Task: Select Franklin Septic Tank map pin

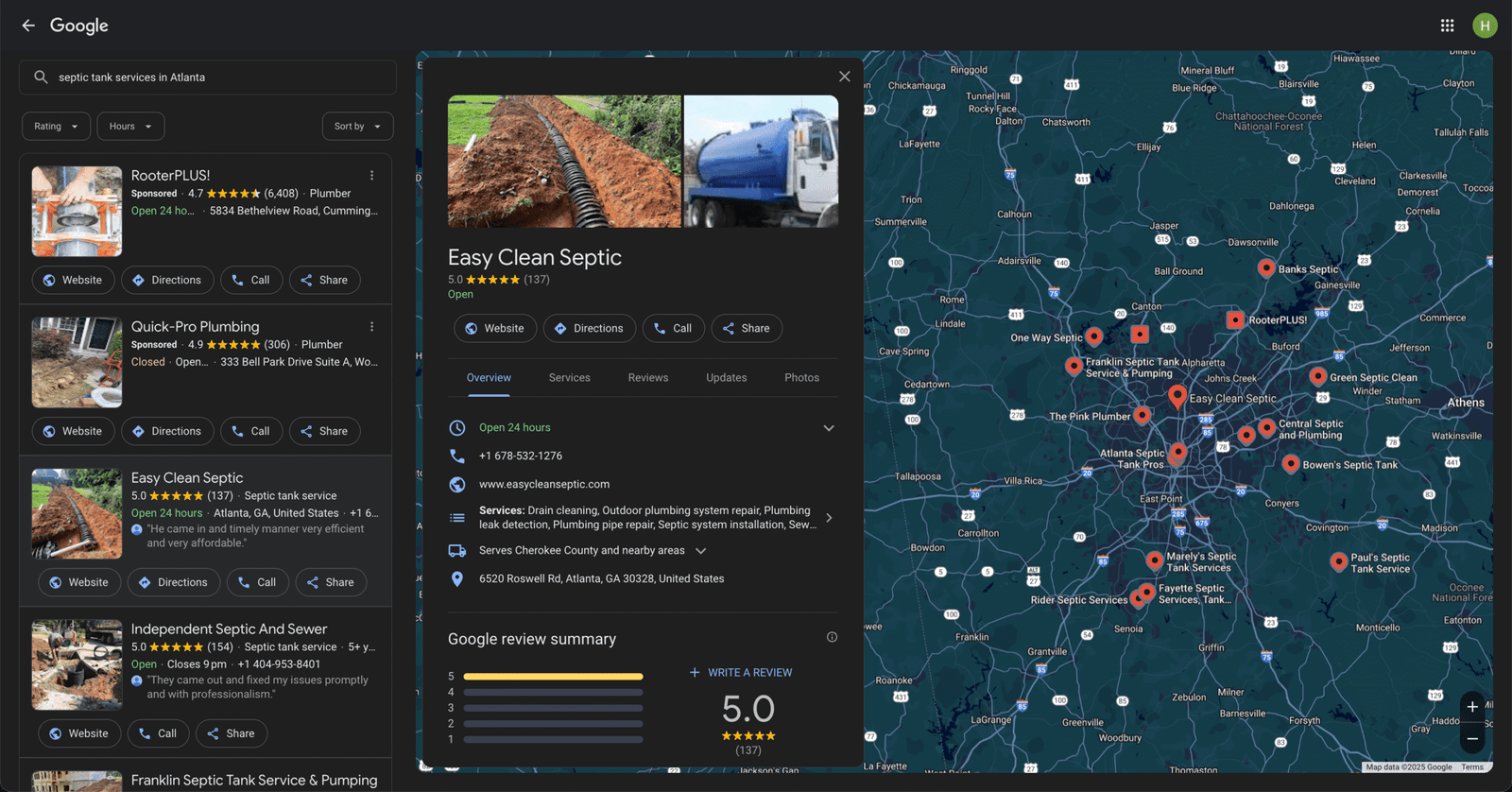Action: pos(1074,366)
